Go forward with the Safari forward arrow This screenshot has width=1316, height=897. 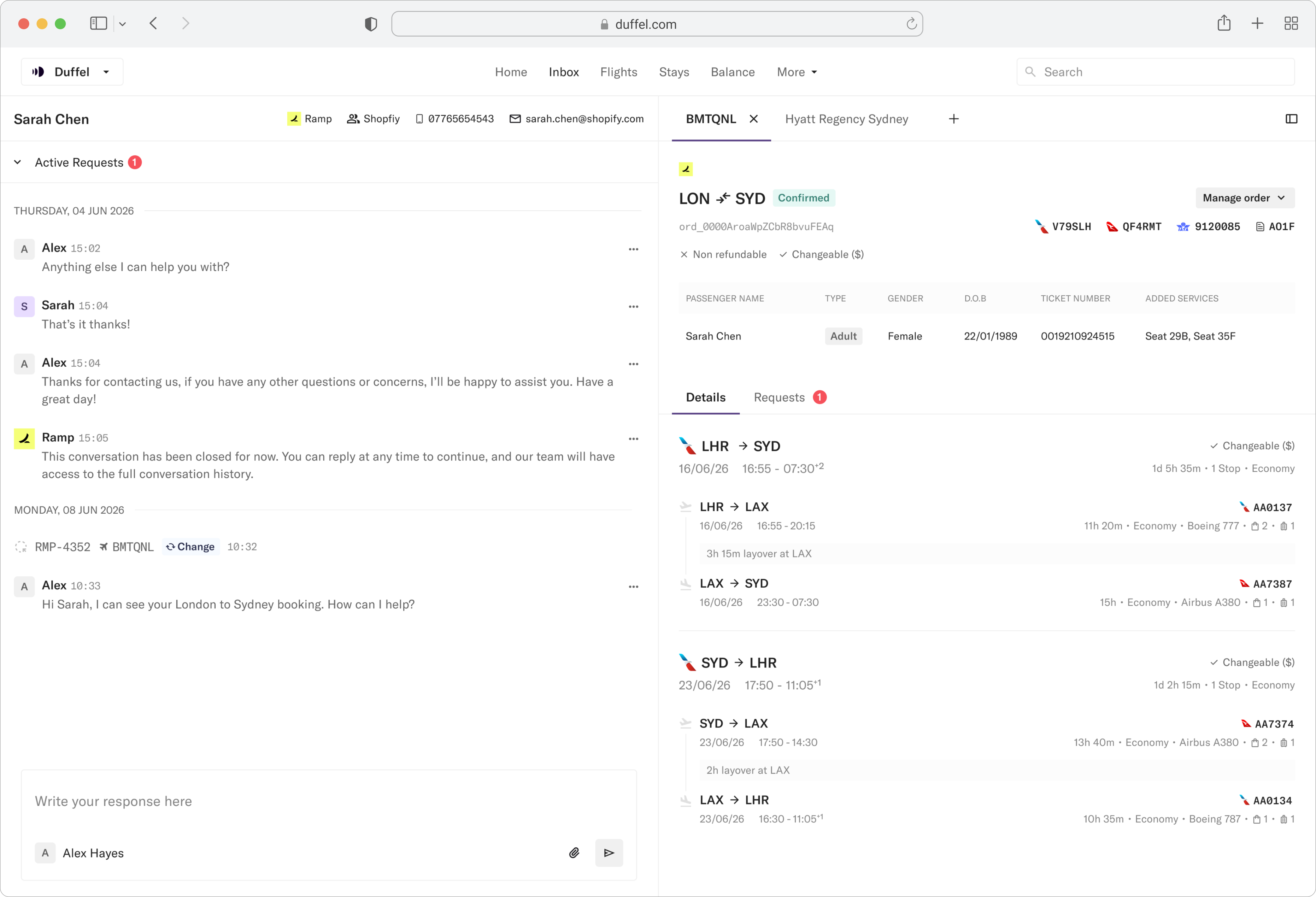tap(185, 23)
